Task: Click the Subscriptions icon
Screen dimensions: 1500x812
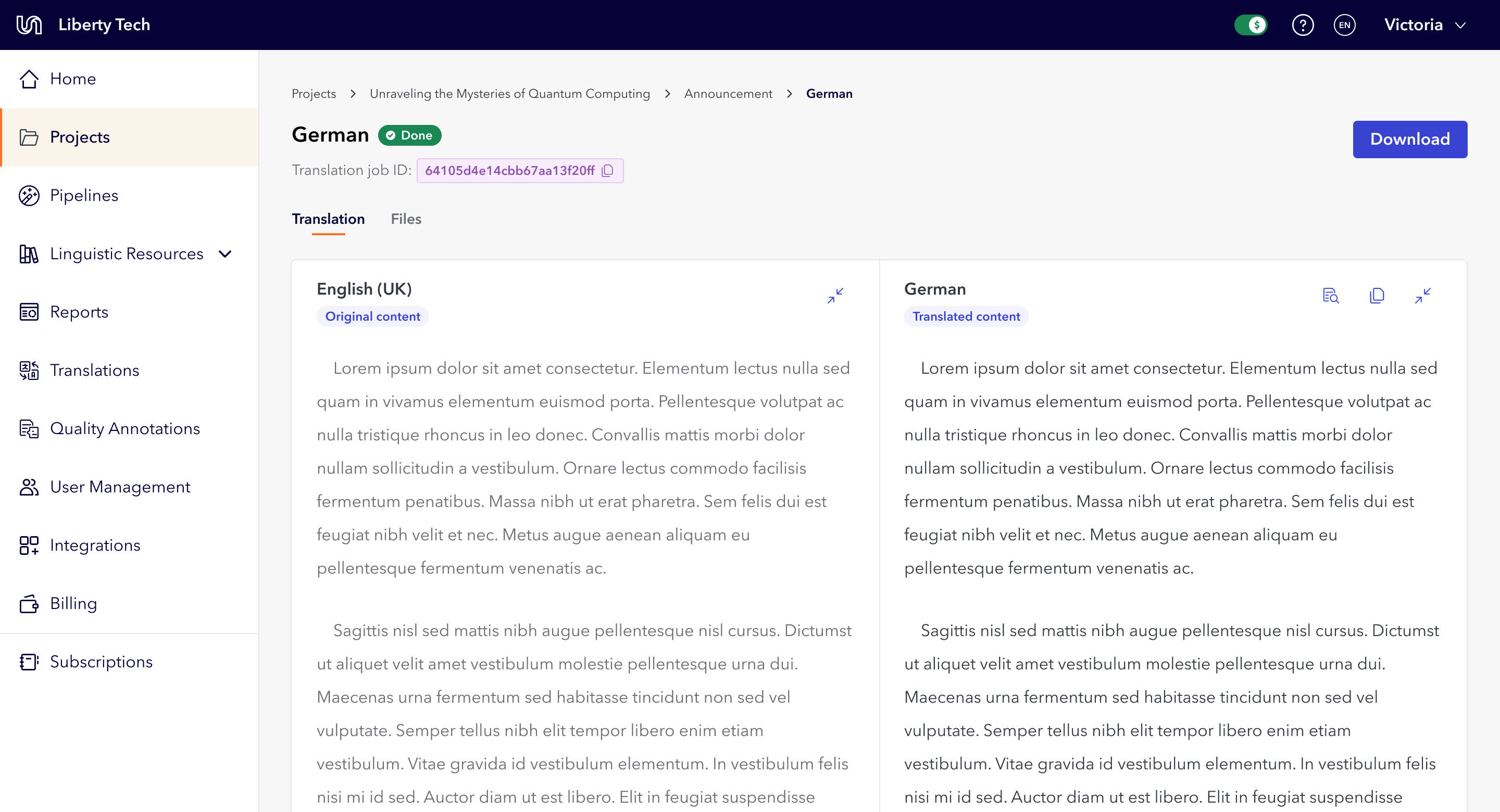Action: point(29,662)
